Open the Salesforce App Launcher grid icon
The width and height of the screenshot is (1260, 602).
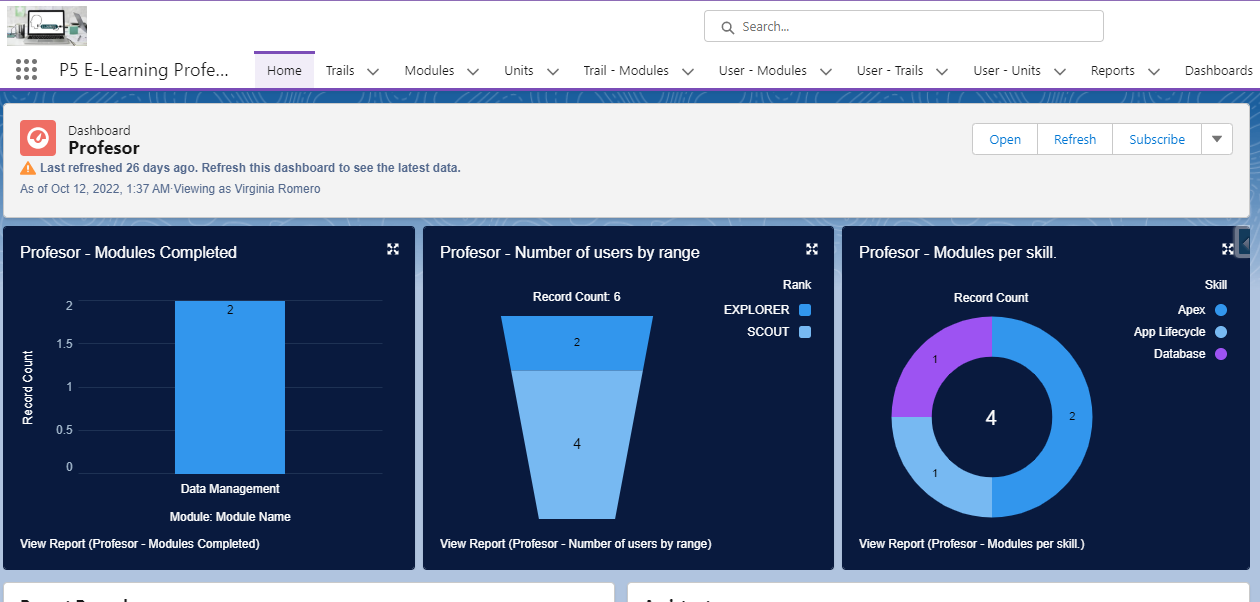point(26,68)
